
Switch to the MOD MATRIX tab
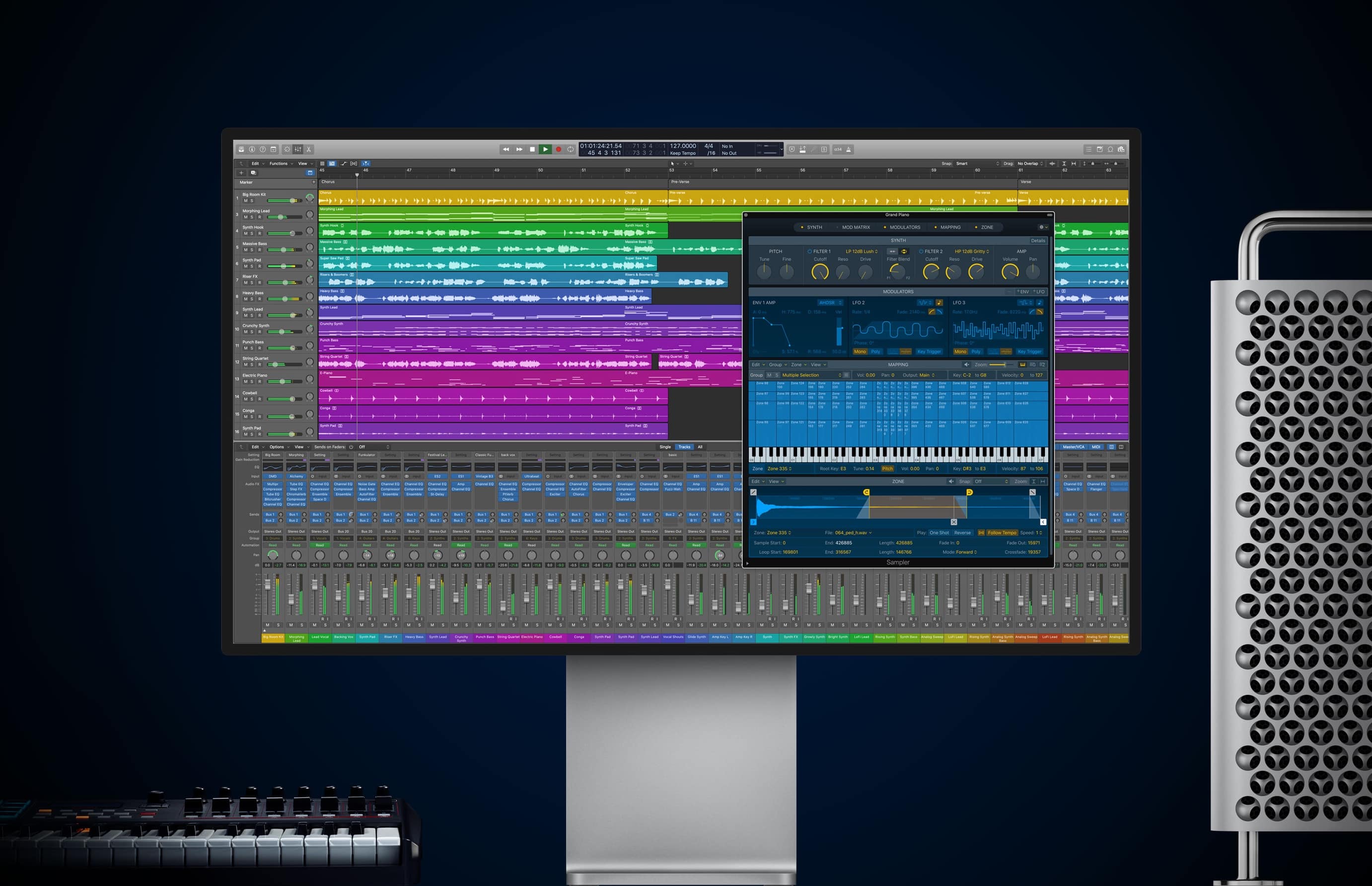pyautogui.click(x=856, y=227)
